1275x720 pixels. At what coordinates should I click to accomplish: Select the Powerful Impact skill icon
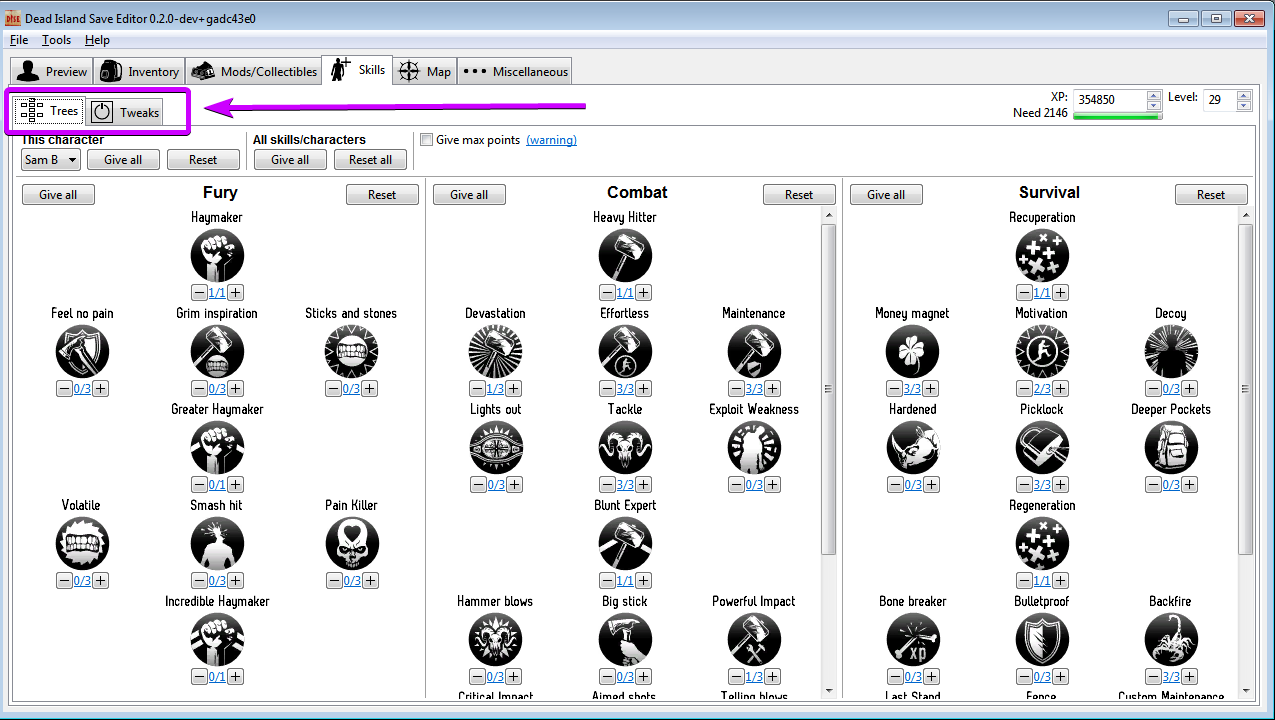pyautogui.click(x=754, y=639)
